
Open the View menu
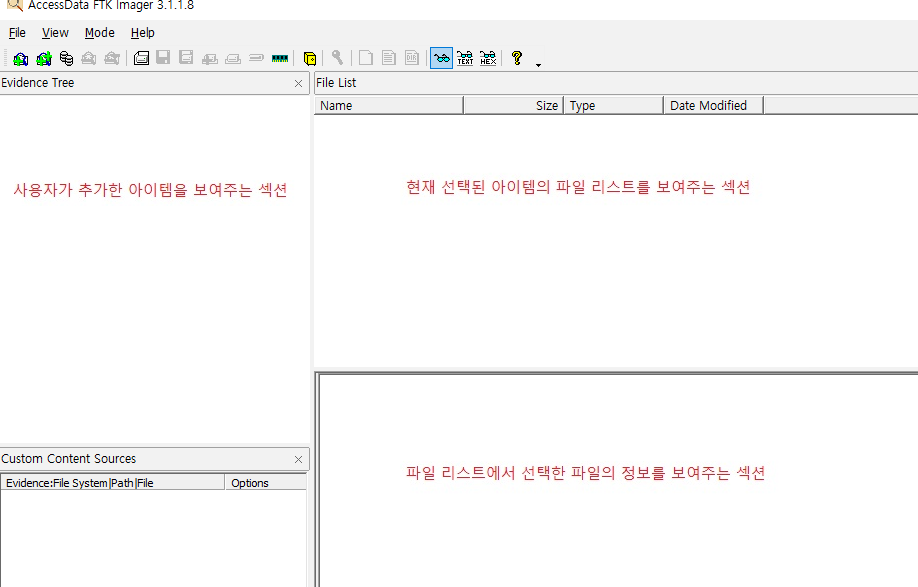[x=55, y=33]
